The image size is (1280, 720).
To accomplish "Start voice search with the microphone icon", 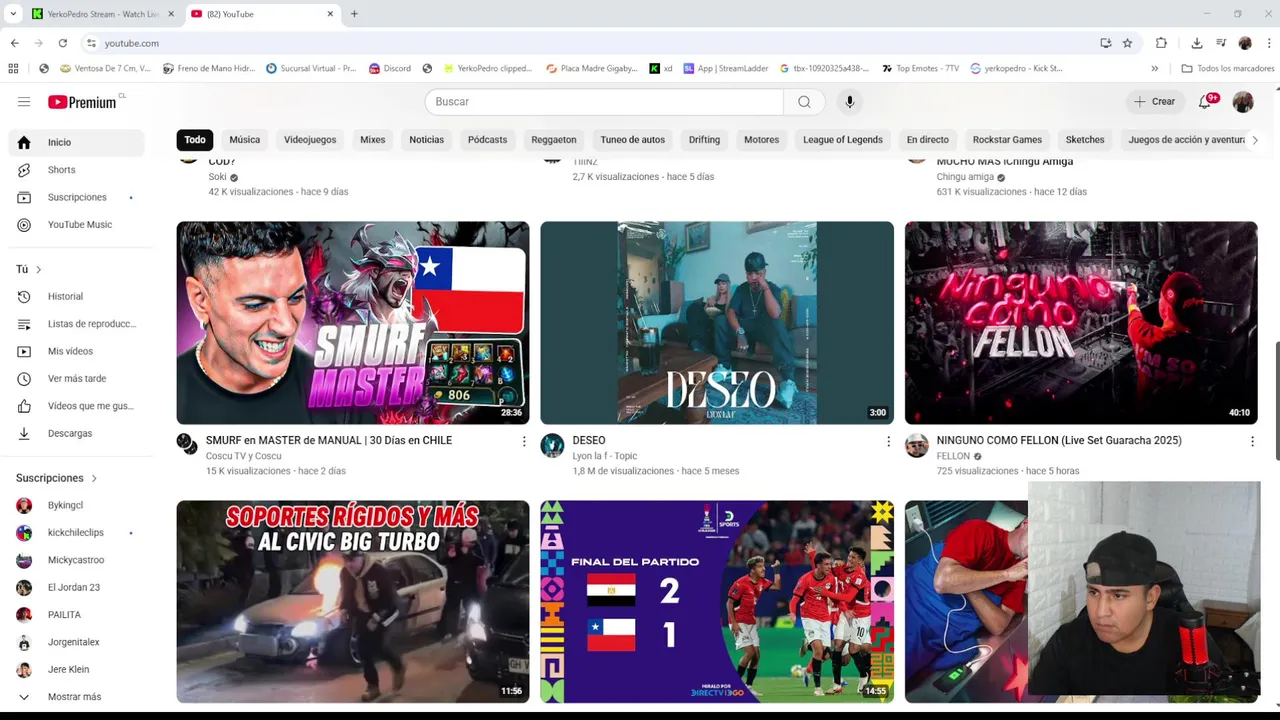I will (849, 102).
